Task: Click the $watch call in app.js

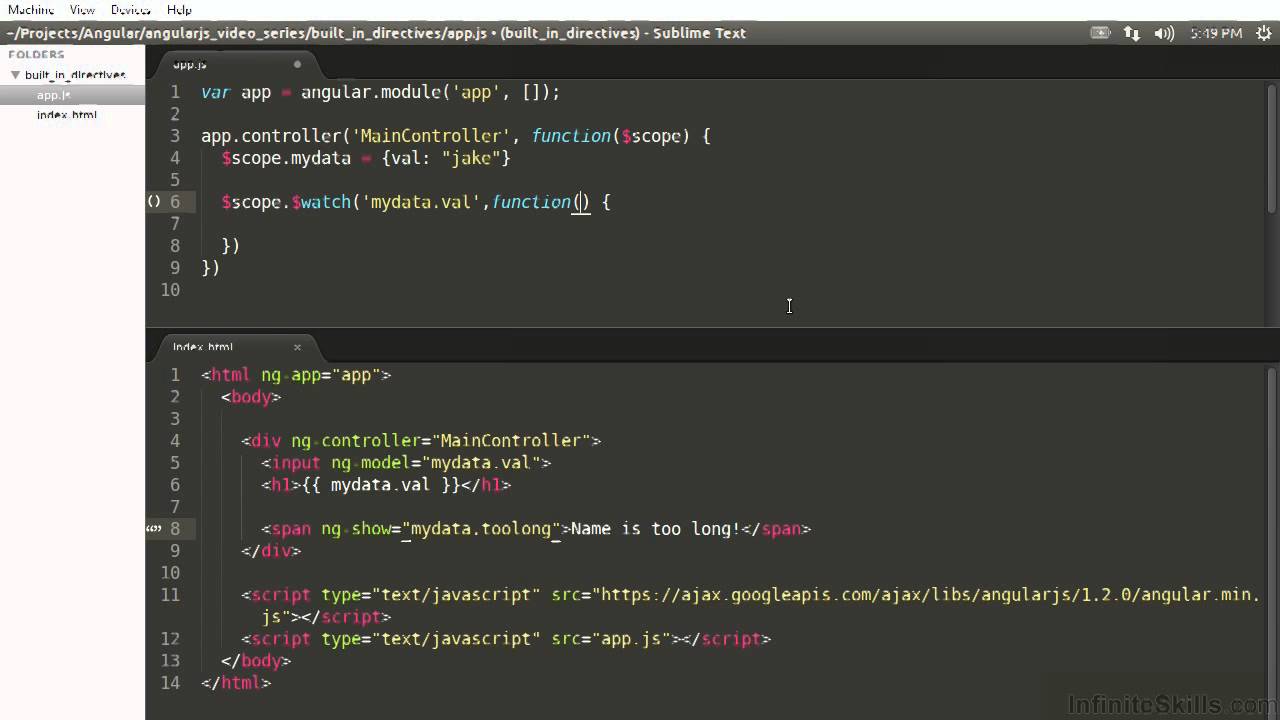Action: pyautogui.click(x=320, y=202)
